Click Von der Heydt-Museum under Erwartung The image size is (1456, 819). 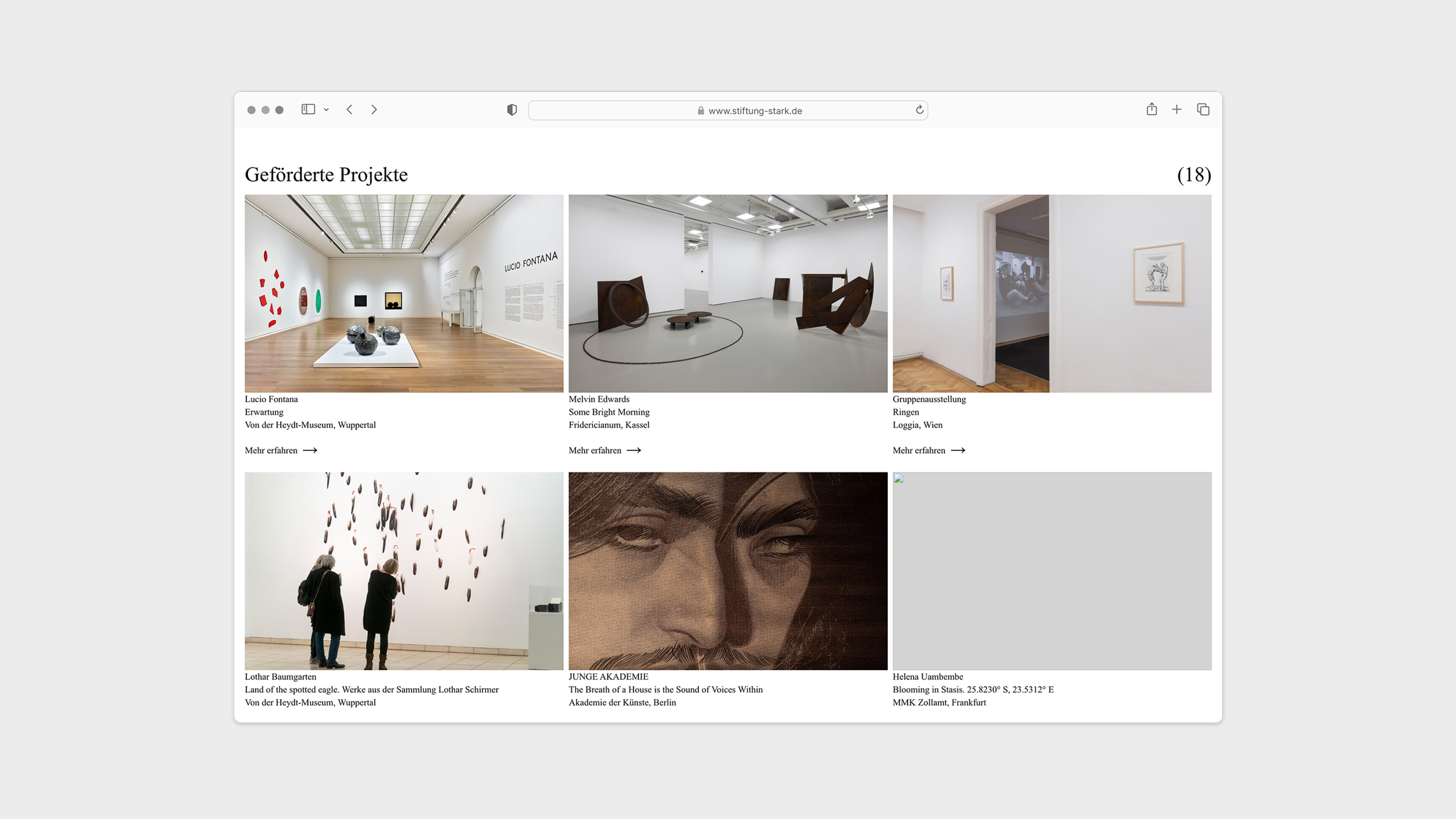[310, 425]
